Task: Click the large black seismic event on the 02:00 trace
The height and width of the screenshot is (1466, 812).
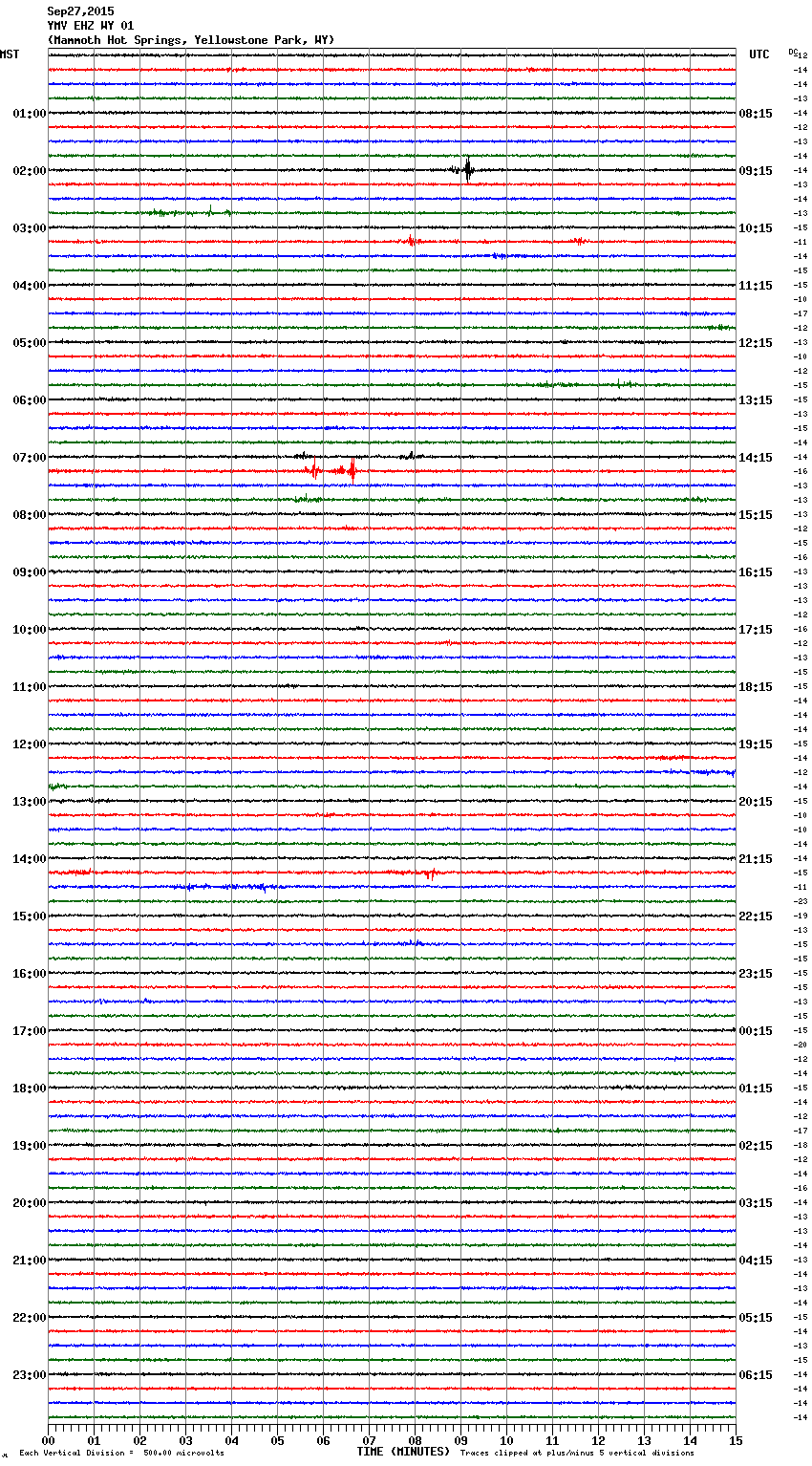Action: point(467,170)
